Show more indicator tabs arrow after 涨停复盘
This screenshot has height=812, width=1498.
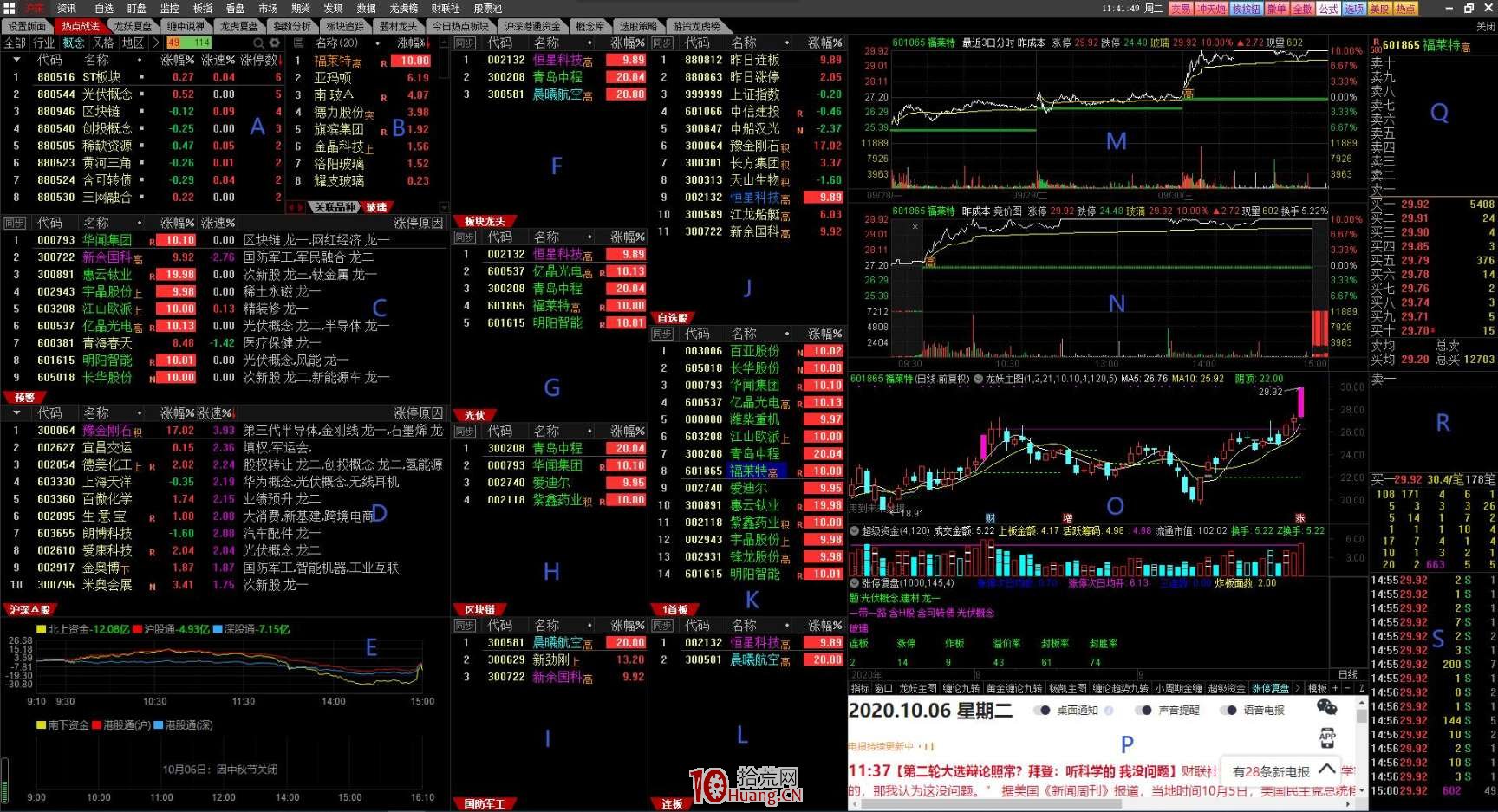[1298, 688]
